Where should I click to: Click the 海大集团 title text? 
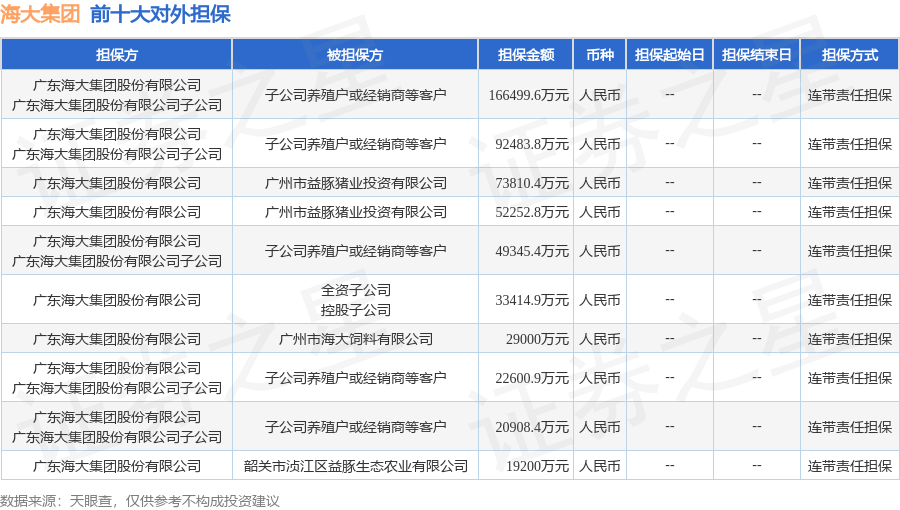click(40, 14)
